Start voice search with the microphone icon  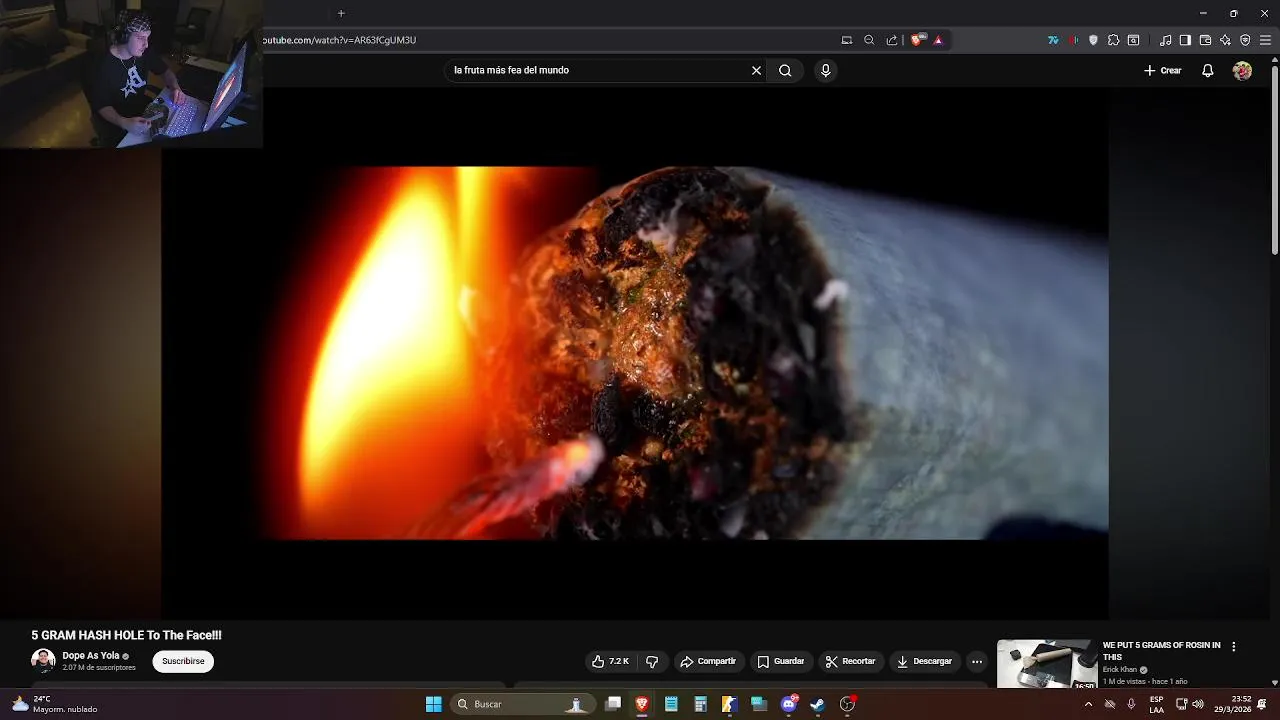point(825,70)
